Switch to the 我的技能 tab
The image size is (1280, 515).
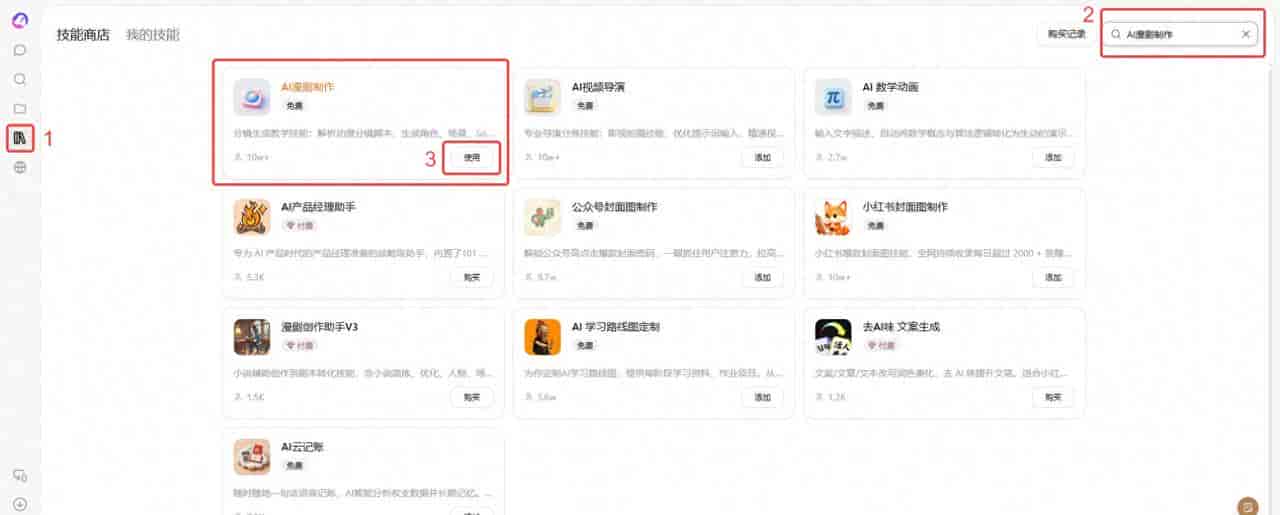coord(152,34)
